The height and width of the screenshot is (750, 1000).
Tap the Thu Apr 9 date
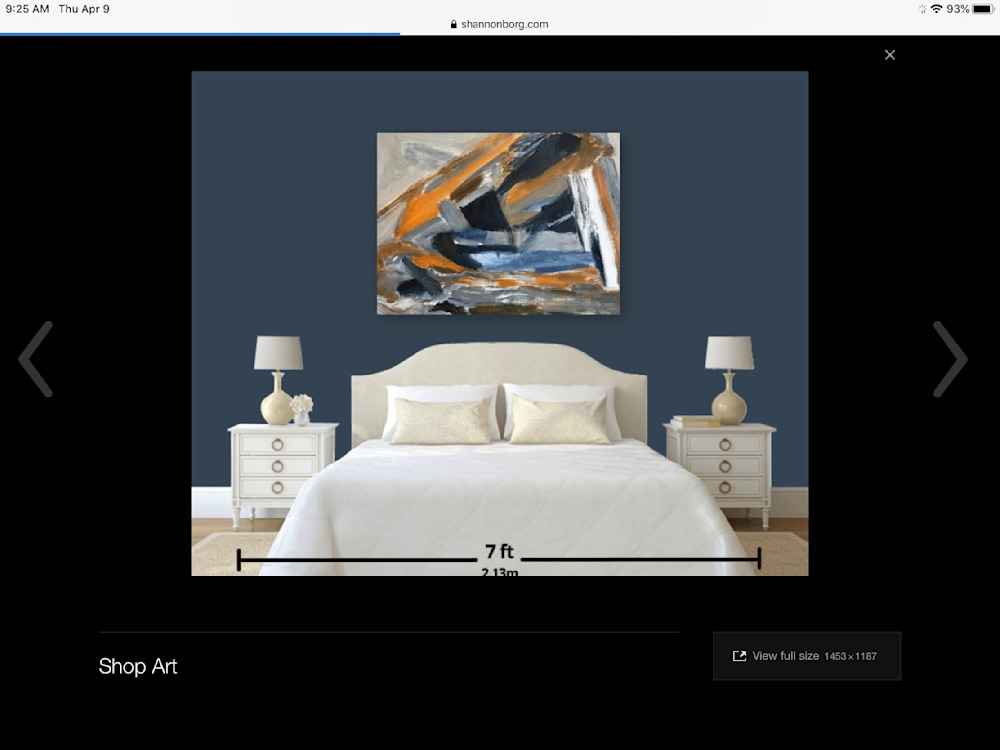click(x=84, y=9)
